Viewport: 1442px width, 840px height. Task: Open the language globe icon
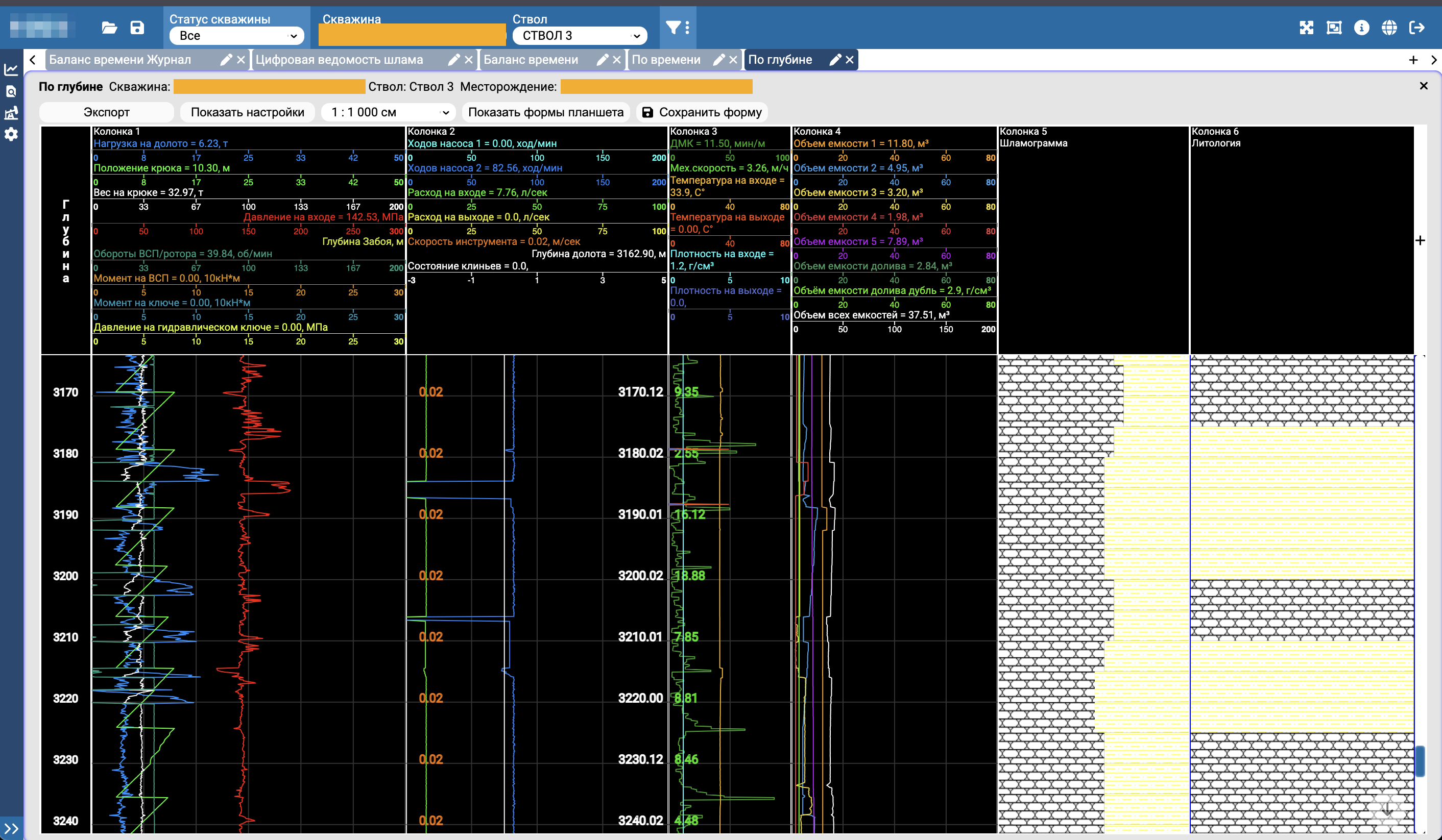point(1389,28)
